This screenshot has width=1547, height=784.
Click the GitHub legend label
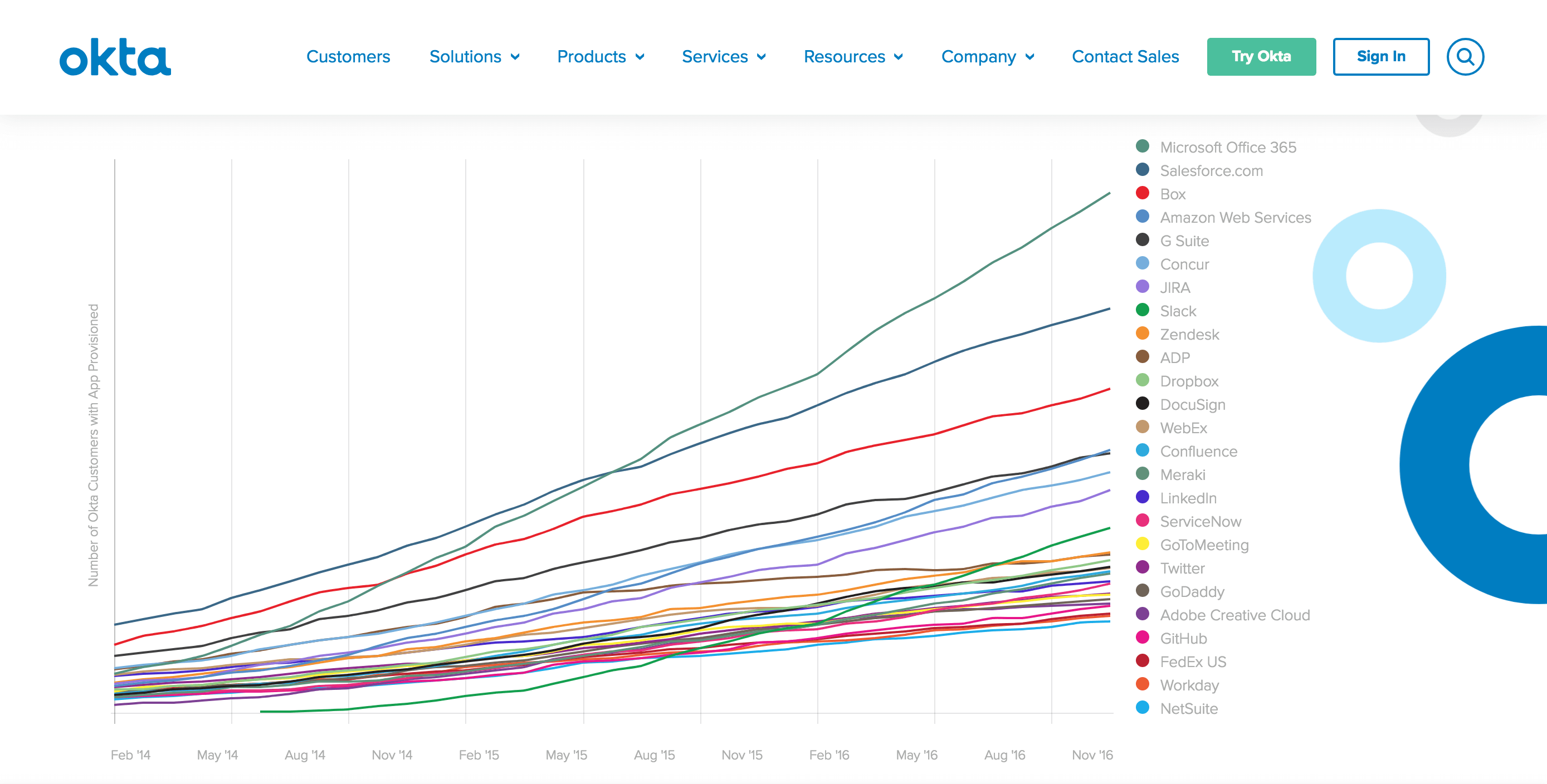coord(1183,638)
